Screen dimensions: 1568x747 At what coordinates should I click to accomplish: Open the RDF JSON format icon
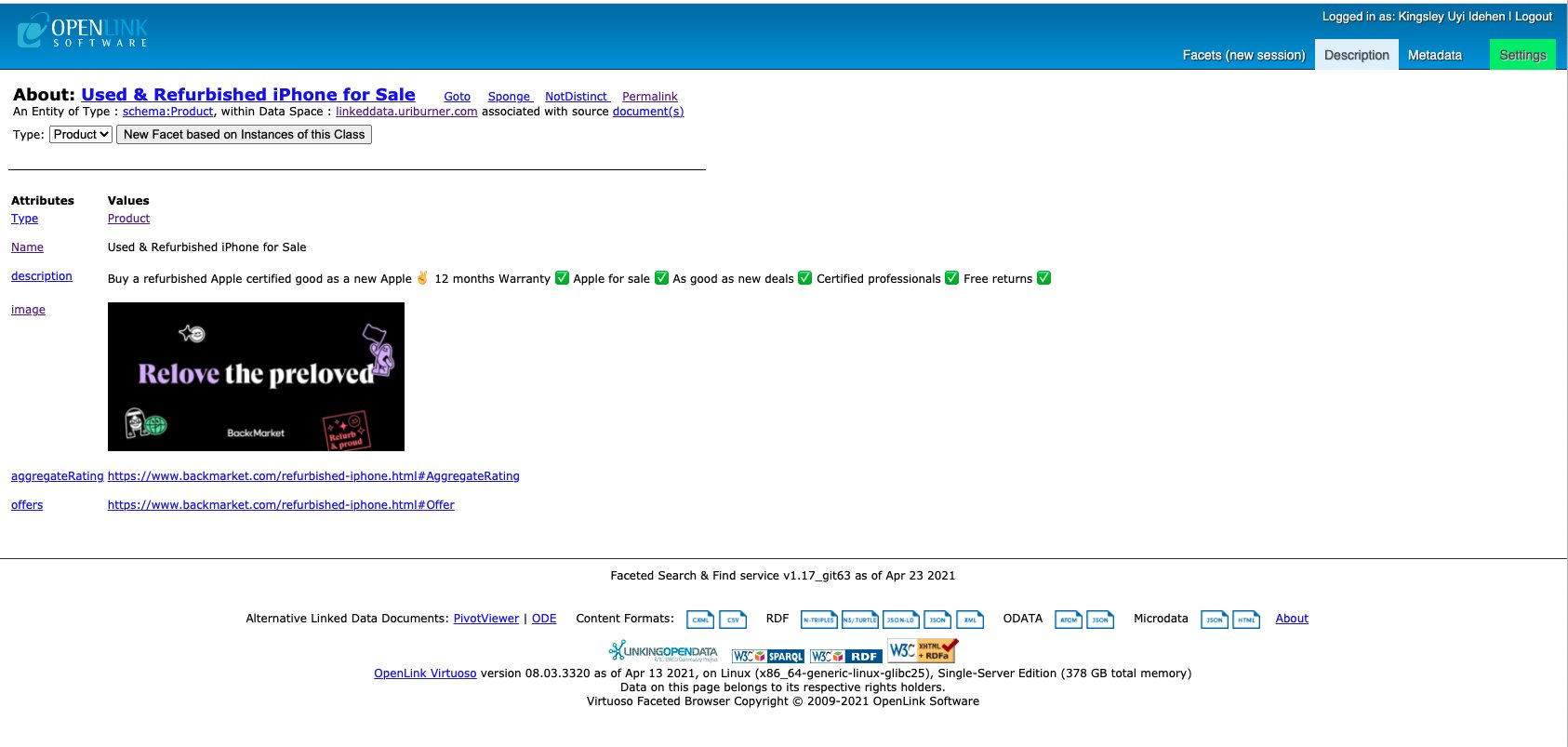click(x=937, y=620)
